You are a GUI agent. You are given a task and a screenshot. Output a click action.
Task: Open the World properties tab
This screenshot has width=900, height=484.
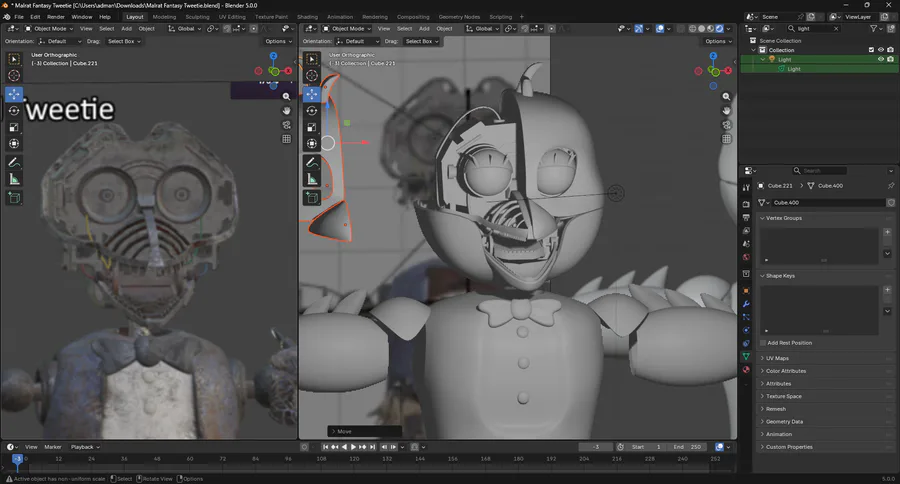[x=746, y=257]
